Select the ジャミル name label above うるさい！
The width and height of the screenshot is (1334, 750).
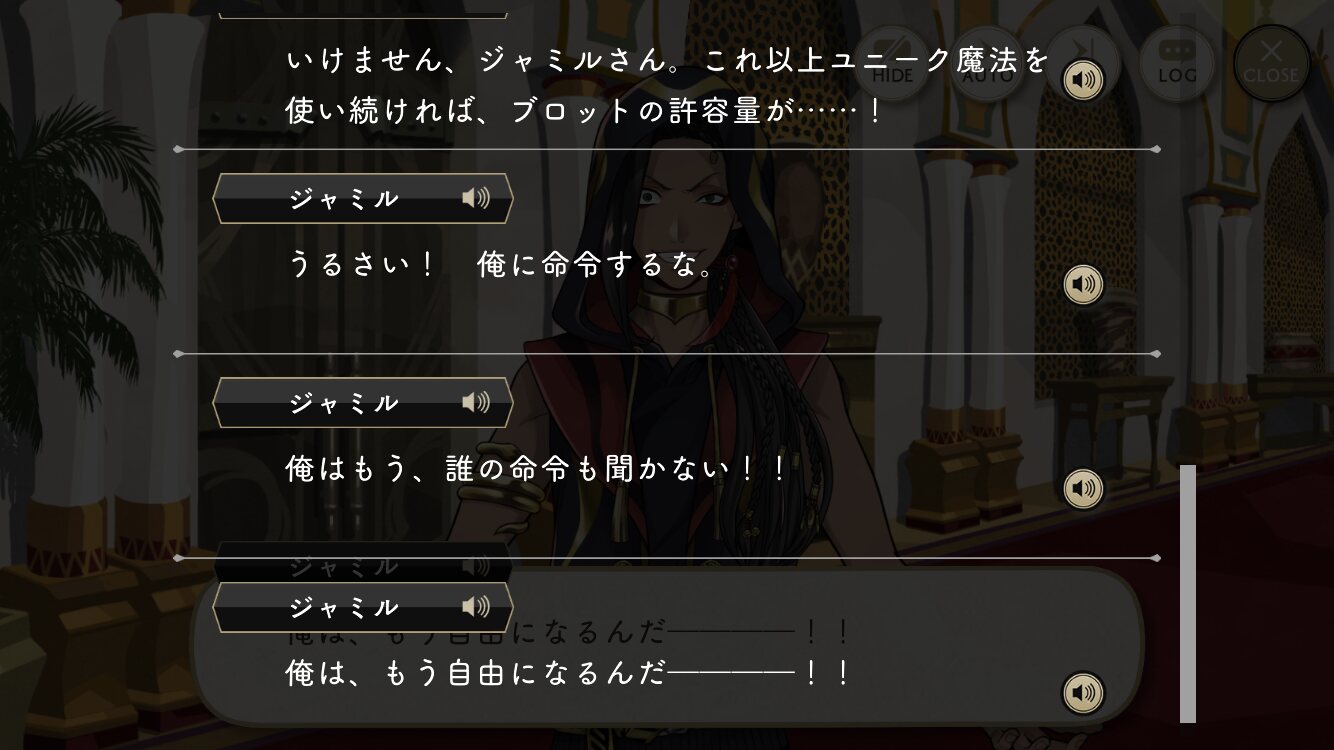(x=344, y=198)
